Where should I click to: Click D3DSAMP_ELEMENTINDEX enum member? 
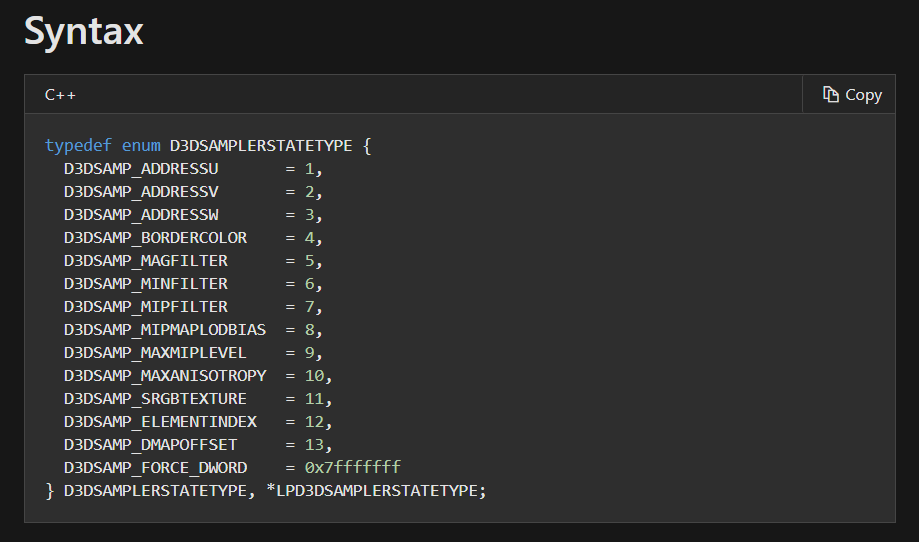tap(160, 422)
